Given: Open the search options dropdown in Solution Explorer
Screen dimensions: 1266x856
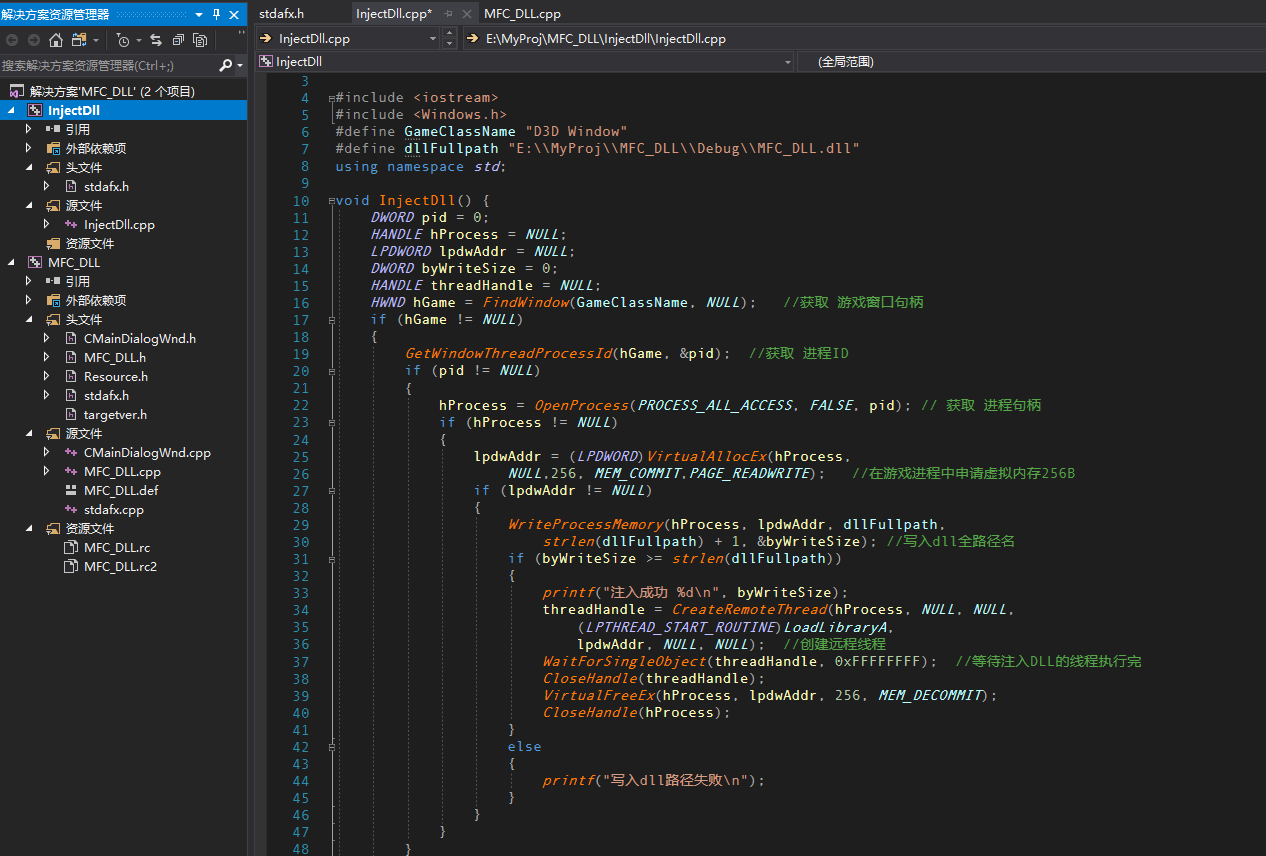Looking at the screenshot, I should click(x=240, y=65).
